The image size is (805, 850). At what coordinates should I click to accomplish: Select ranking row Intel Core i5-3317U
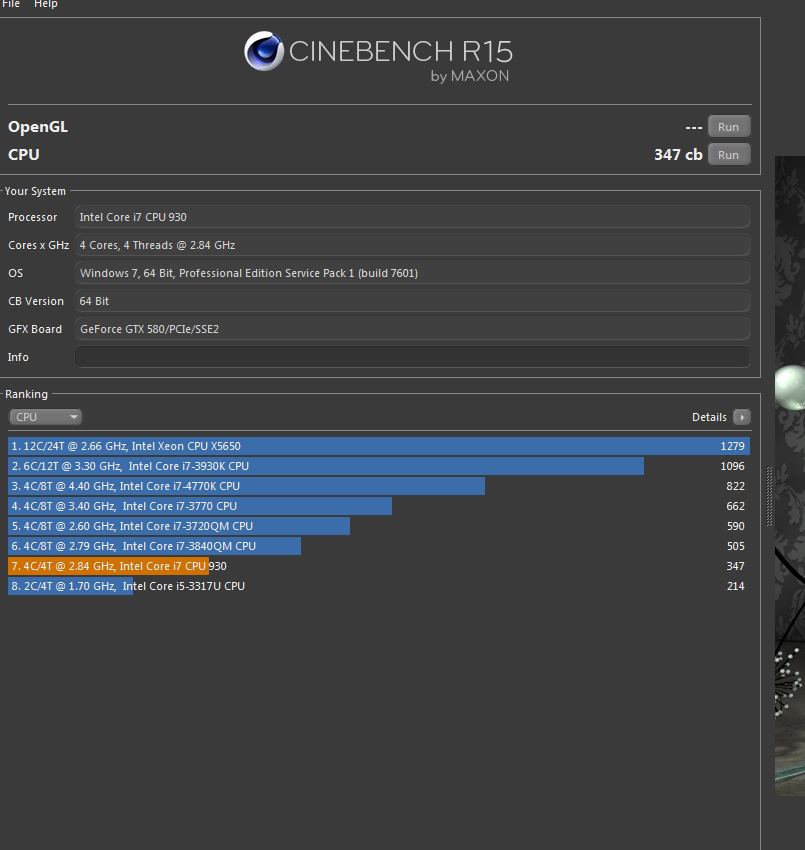point(379,587)
